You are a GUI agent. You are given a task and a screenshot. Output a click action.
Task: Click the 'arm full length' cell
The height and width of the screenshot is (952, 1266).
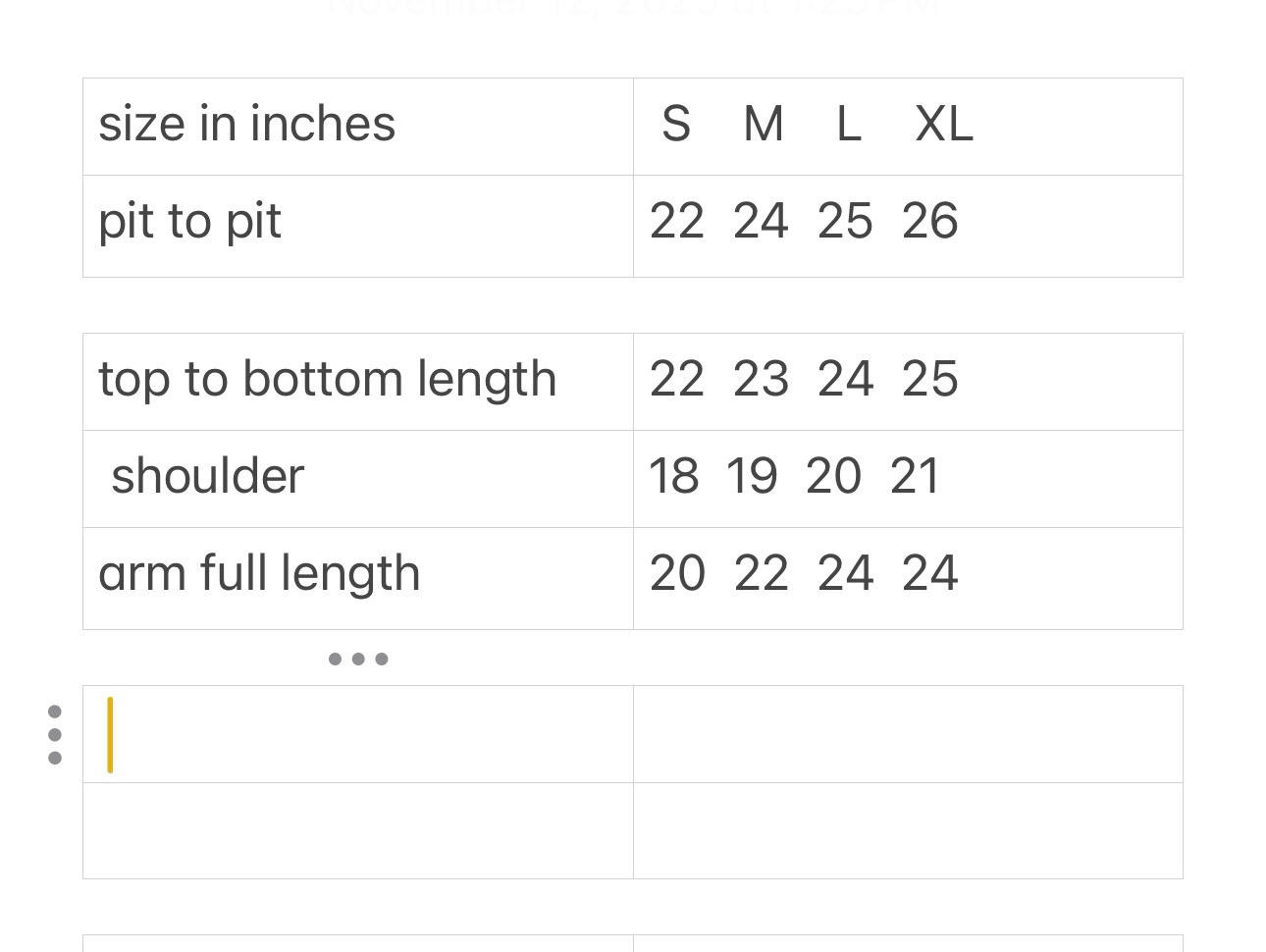[357, 577]
